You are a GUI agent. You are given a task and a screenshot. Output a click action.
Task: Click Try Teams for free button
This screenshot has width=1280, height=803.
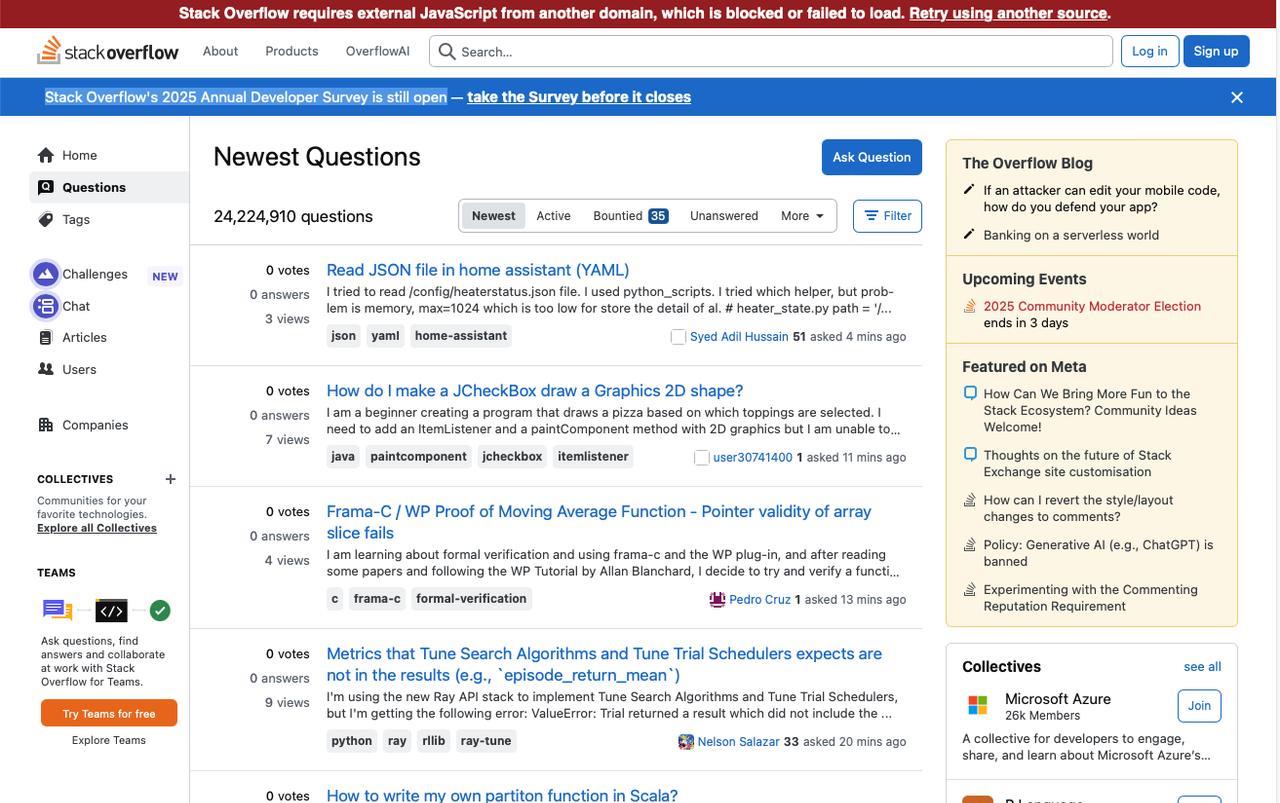click(109, 713)
